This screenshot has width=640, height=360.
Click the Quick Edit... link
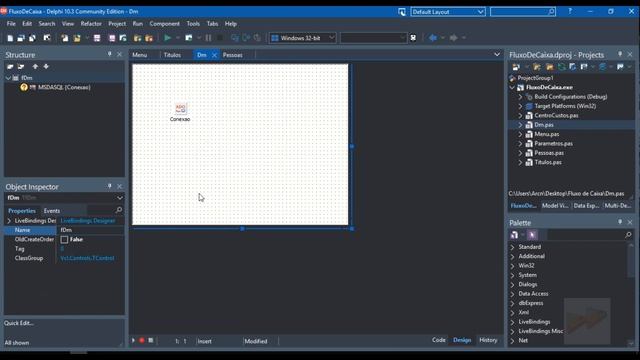point(19,323)
